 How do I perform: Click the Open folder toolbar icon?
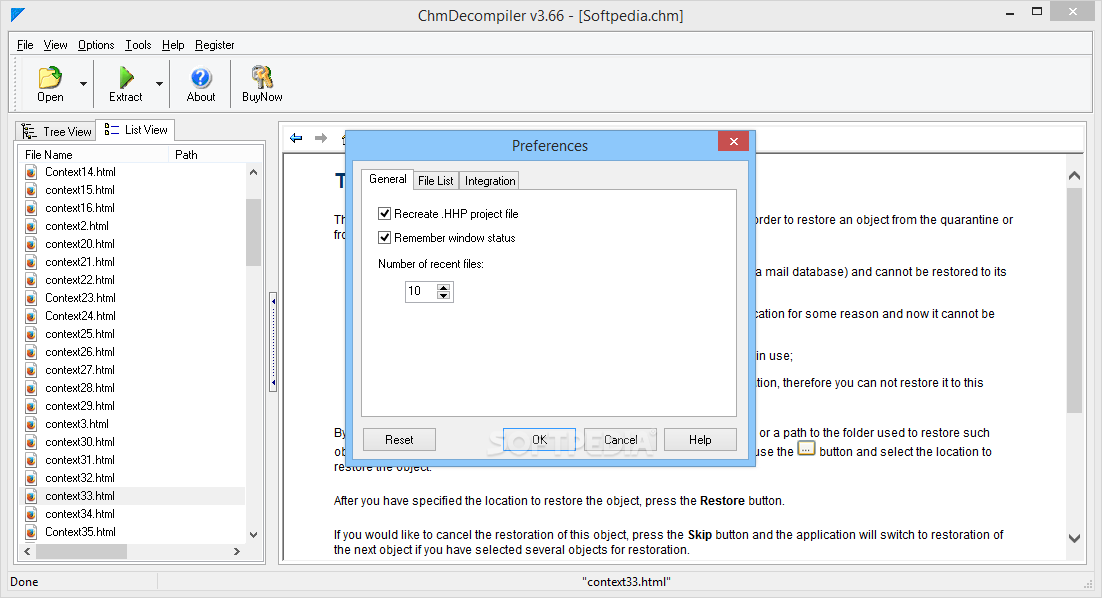50,77
